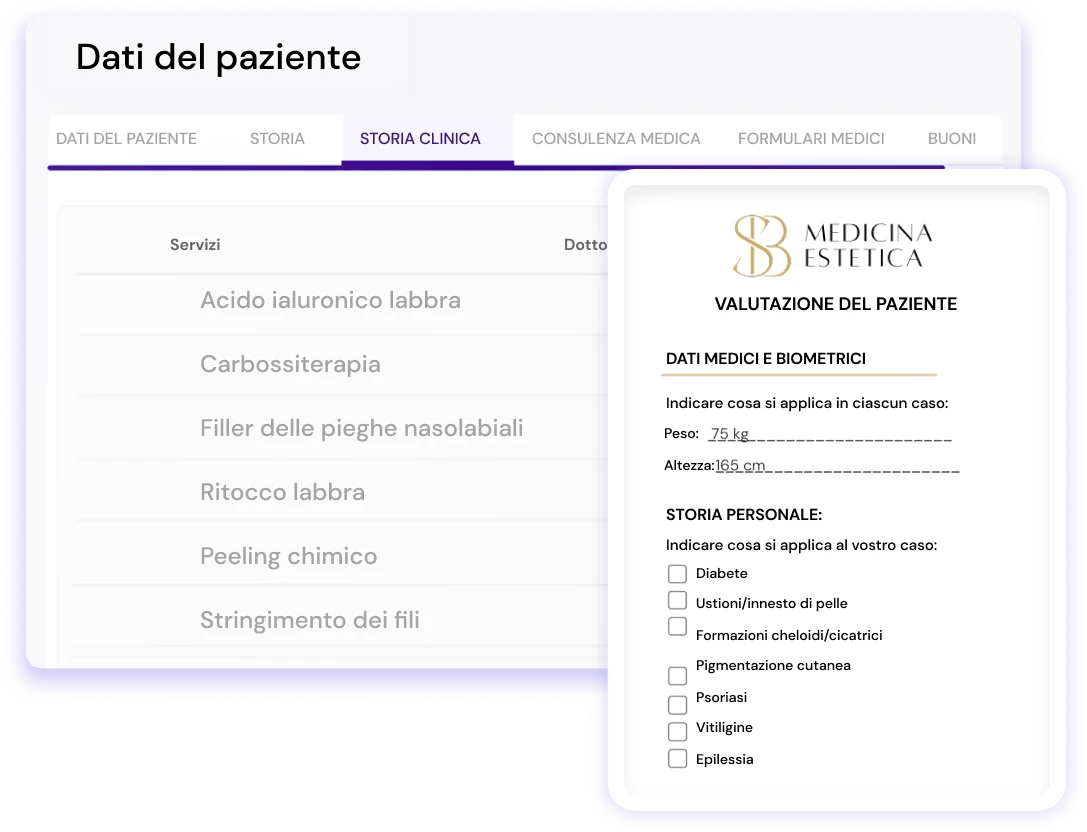The height and width of the screenshot is (832, 1087).
Task: Tick the Ustioni/innesto di pelle checkbox
Action: pos(677,600)
